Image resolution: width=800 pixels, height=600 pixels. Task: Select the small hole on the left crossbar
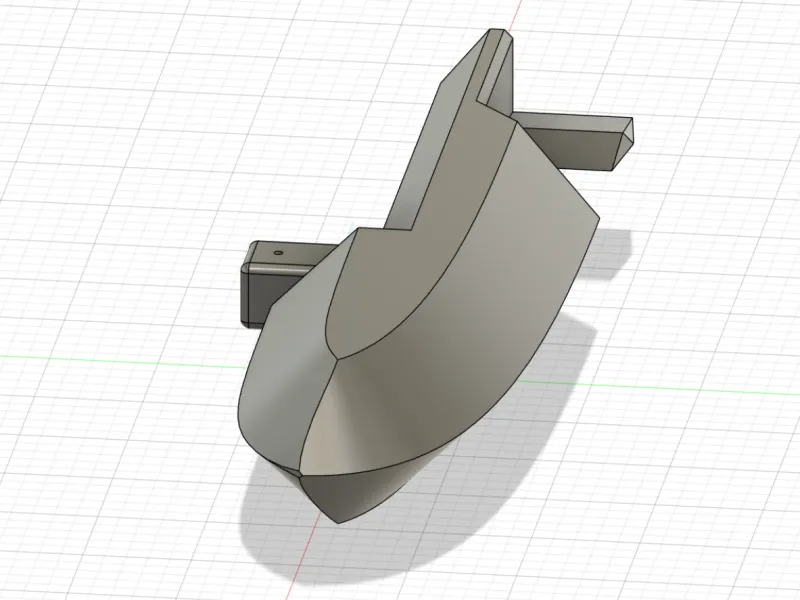coord(278,252)
